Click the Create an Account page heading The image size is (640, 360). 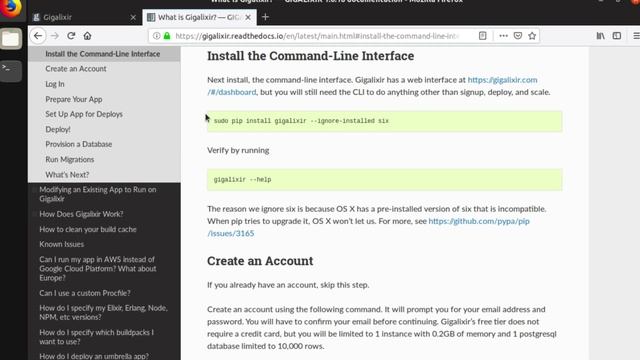[x=260, y=261]
